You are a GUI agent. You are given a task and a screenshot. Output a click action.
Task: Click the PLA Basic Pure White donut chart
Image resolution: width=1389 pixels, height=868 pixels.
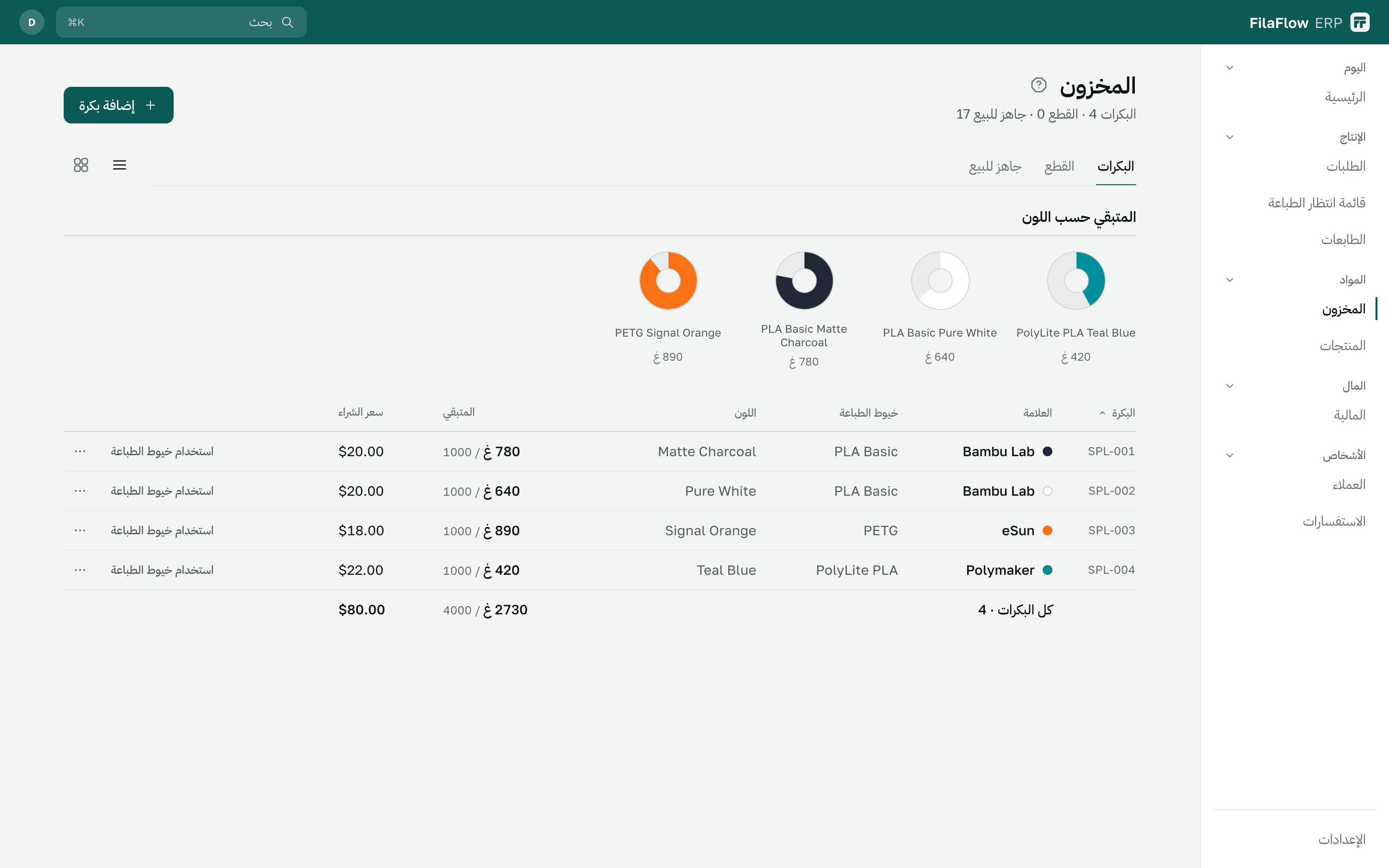[x=940, y=281]
